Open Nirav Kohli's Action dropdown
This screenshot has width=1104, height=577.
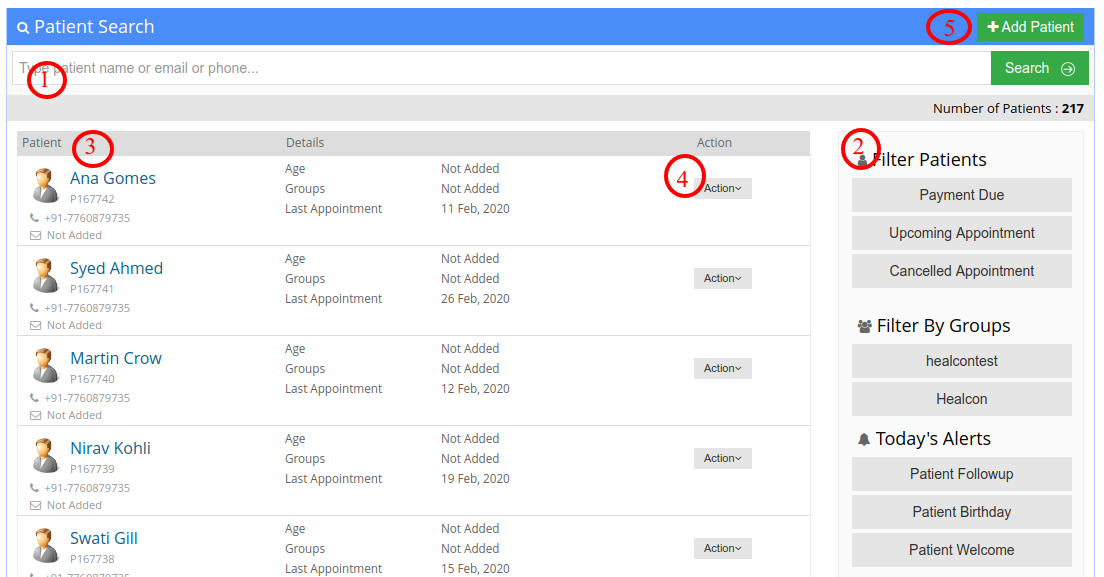pyautogui.click(x=722, y=458)
